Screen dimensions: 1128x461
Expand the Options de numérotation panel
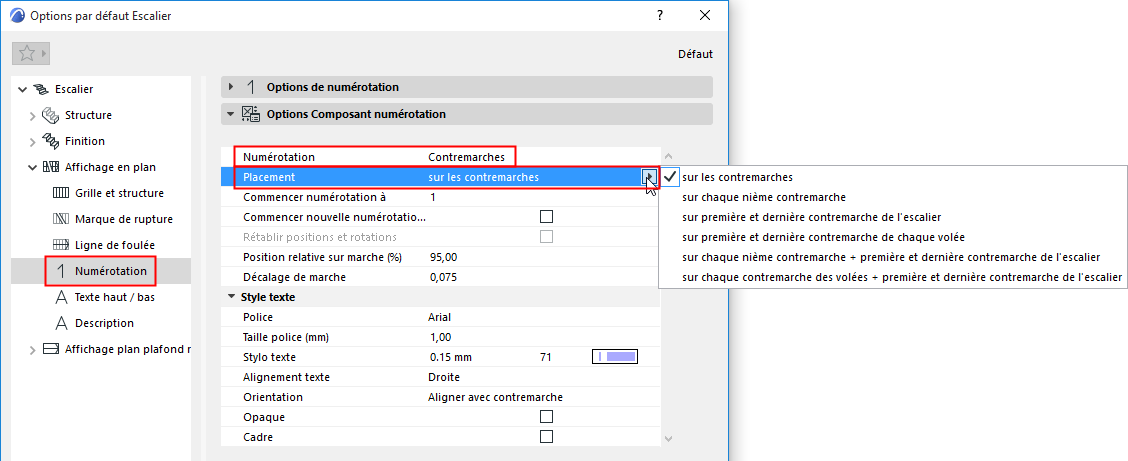(x=231, y=87)
